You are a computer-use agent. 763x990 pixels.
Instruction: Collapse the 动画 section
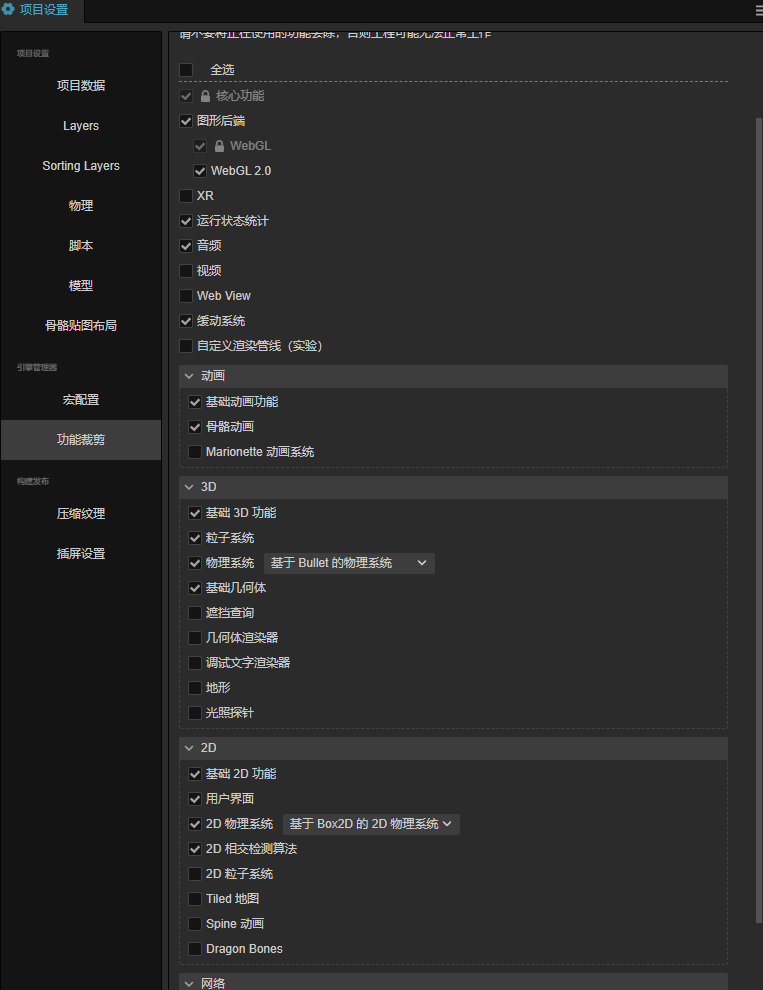click(189, 376)
